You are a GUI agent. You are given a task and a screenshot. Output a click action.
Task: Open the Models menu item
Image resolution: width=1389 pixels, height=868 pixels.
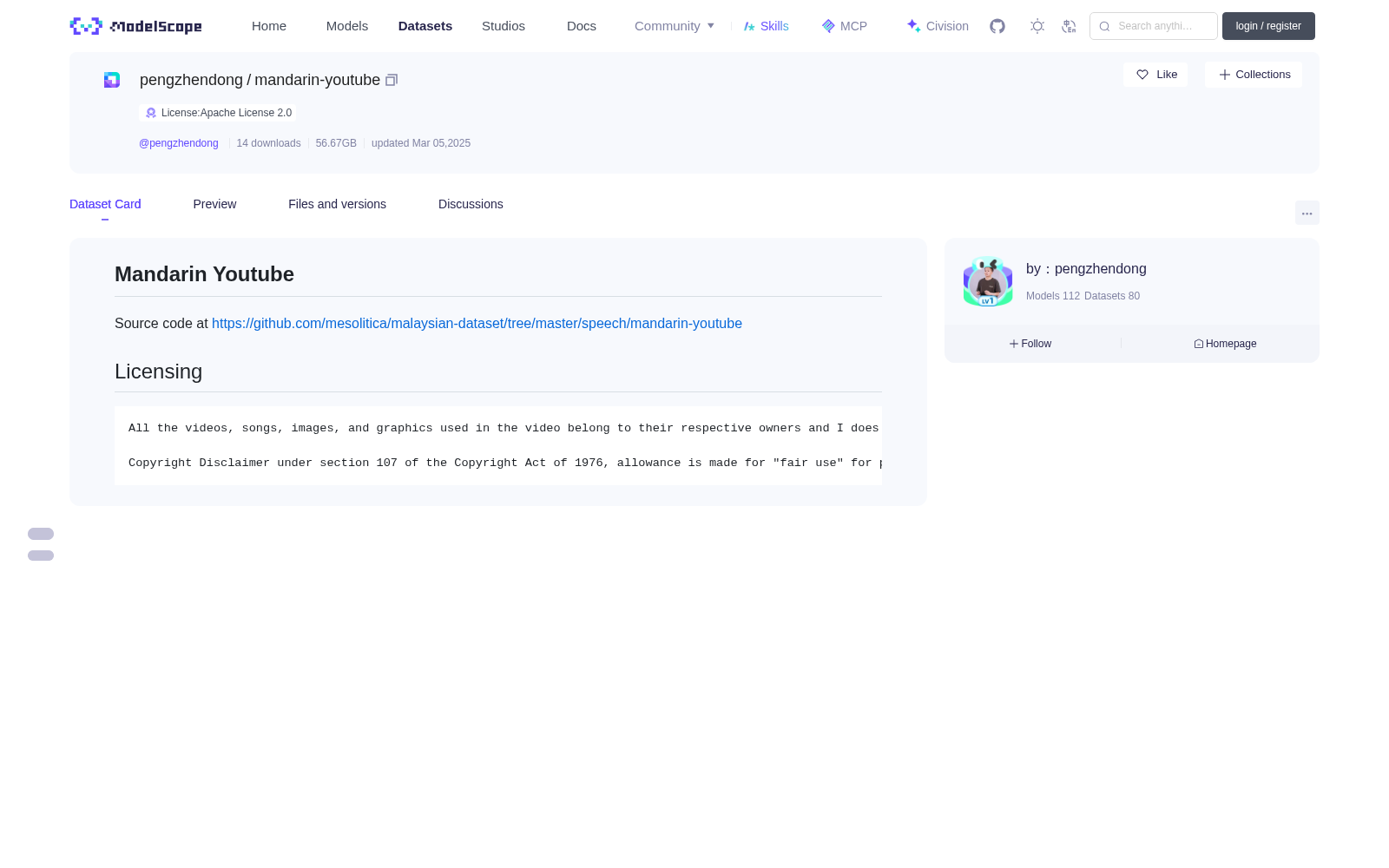[347, 26]
